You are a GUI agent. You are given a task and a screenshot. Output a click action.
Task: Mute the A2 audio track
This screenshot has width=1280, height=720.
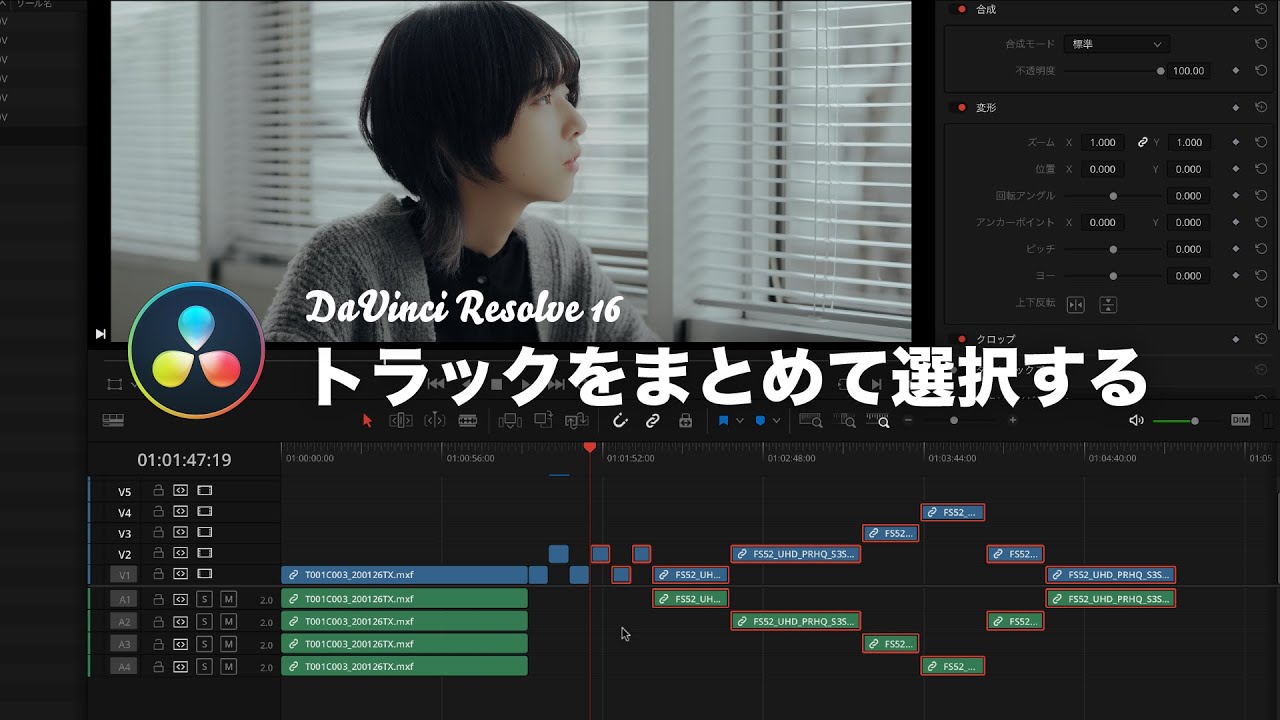click(x=229, y=622)
